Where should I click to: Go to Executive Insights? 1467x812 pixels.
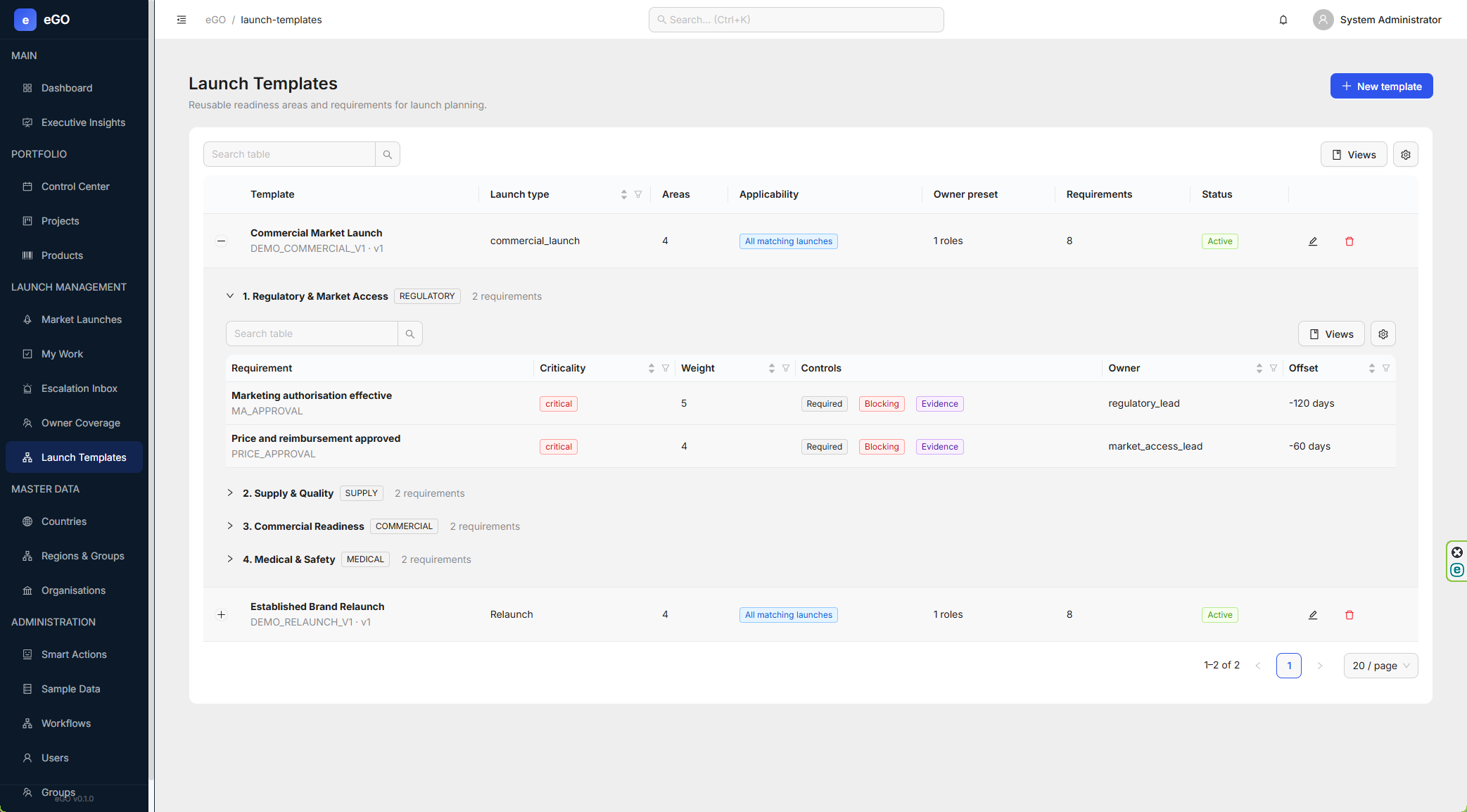coord(74,122)
